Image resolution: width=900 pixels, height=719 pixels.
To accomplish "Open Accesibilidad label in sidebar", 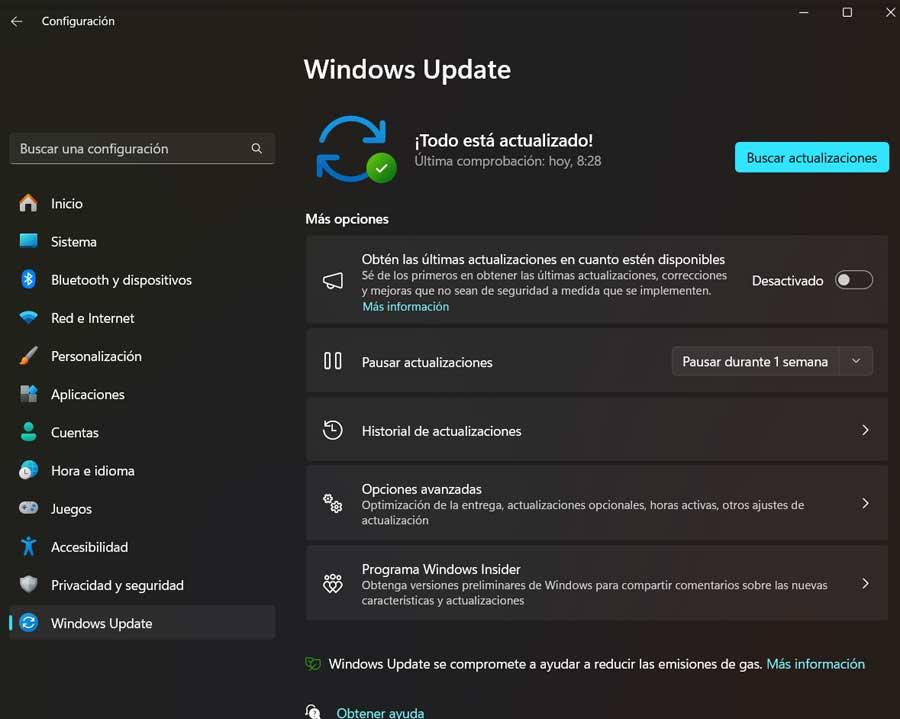I will click(90, 547).
